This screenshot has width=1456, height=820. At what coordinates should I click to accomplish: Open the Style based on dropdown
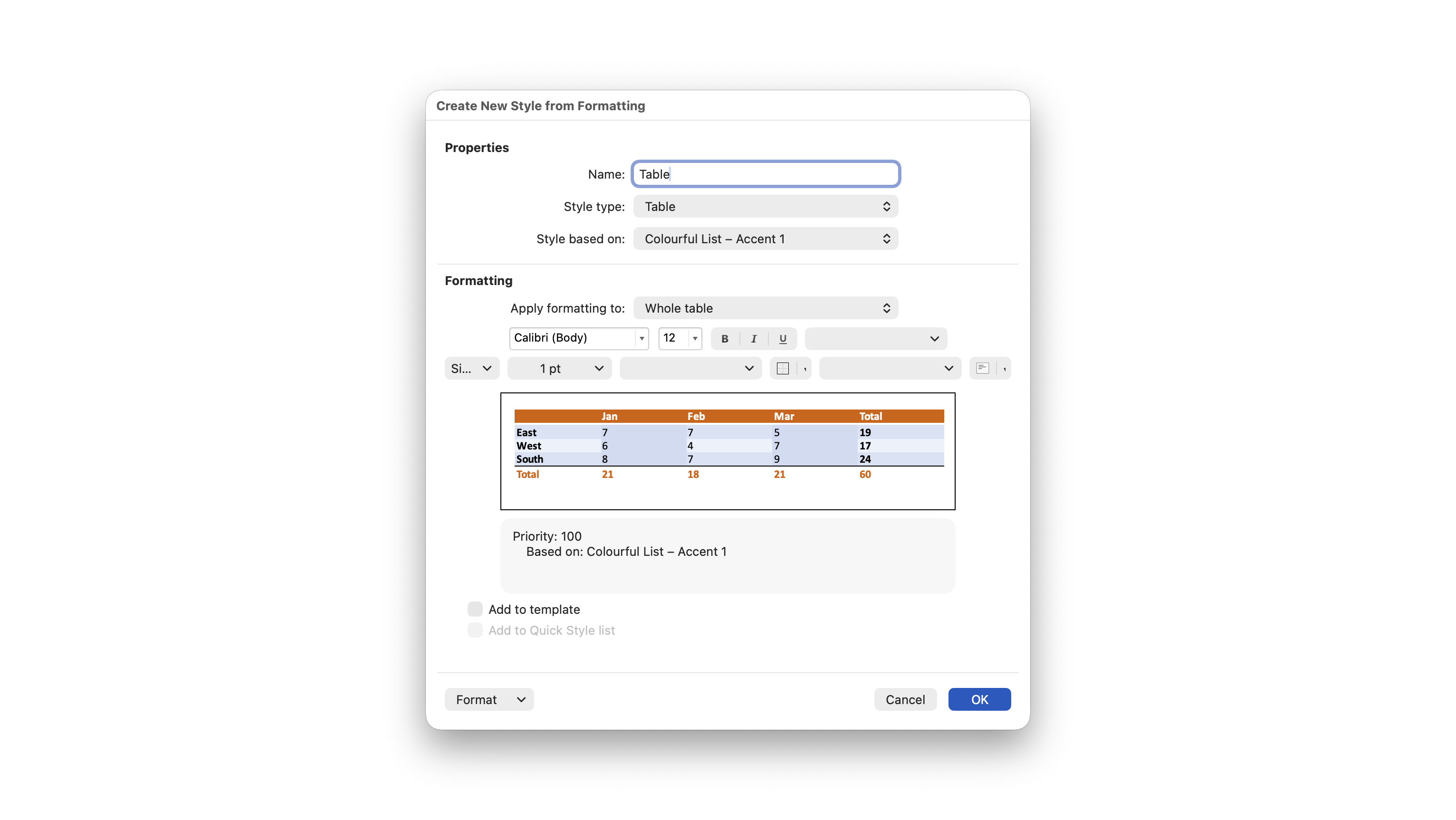pyautogui.click(x=766, y=239)
